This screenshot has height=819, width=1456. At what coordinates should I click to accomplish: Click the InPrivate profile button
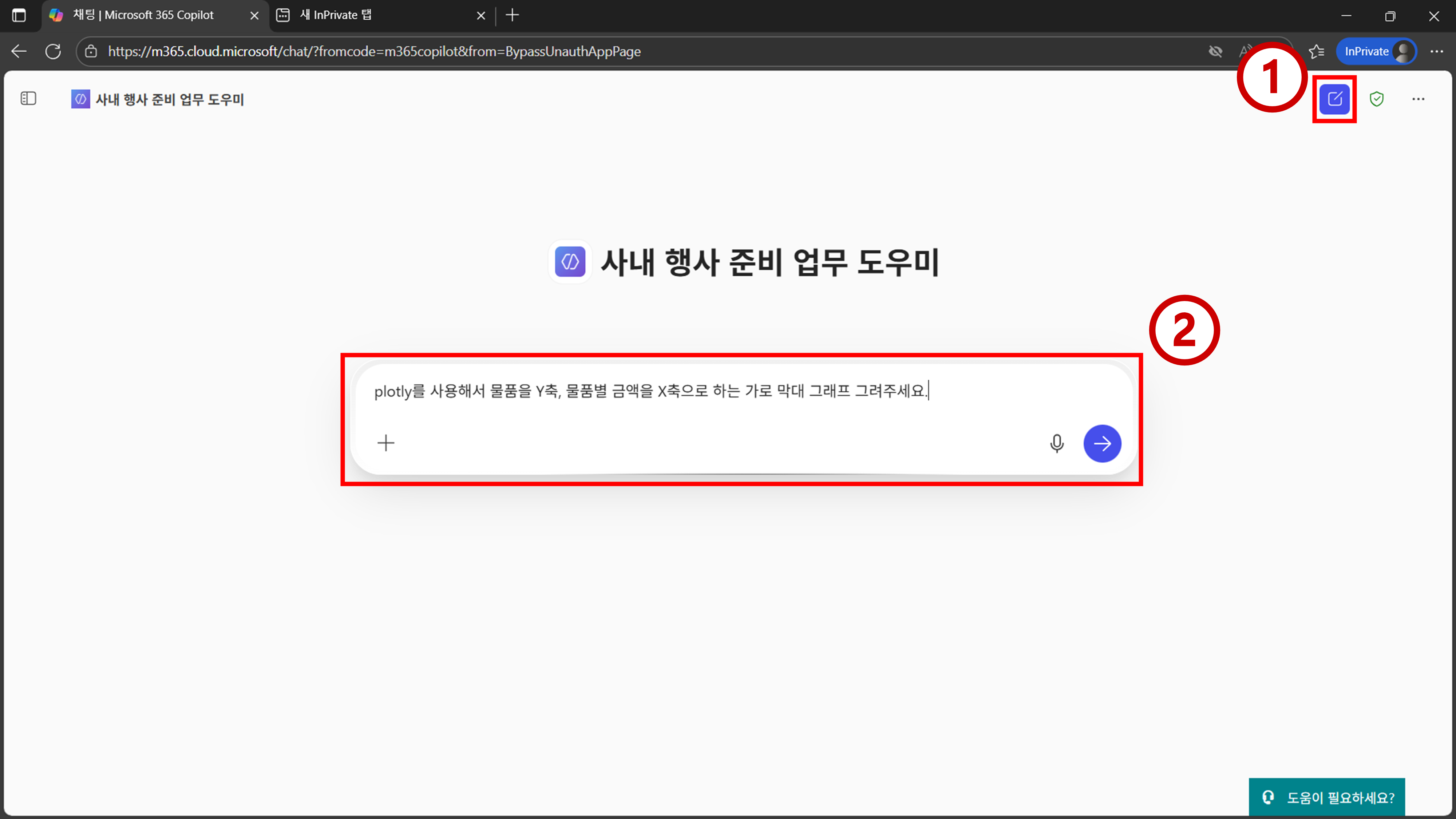click(x=1376, y=51)
